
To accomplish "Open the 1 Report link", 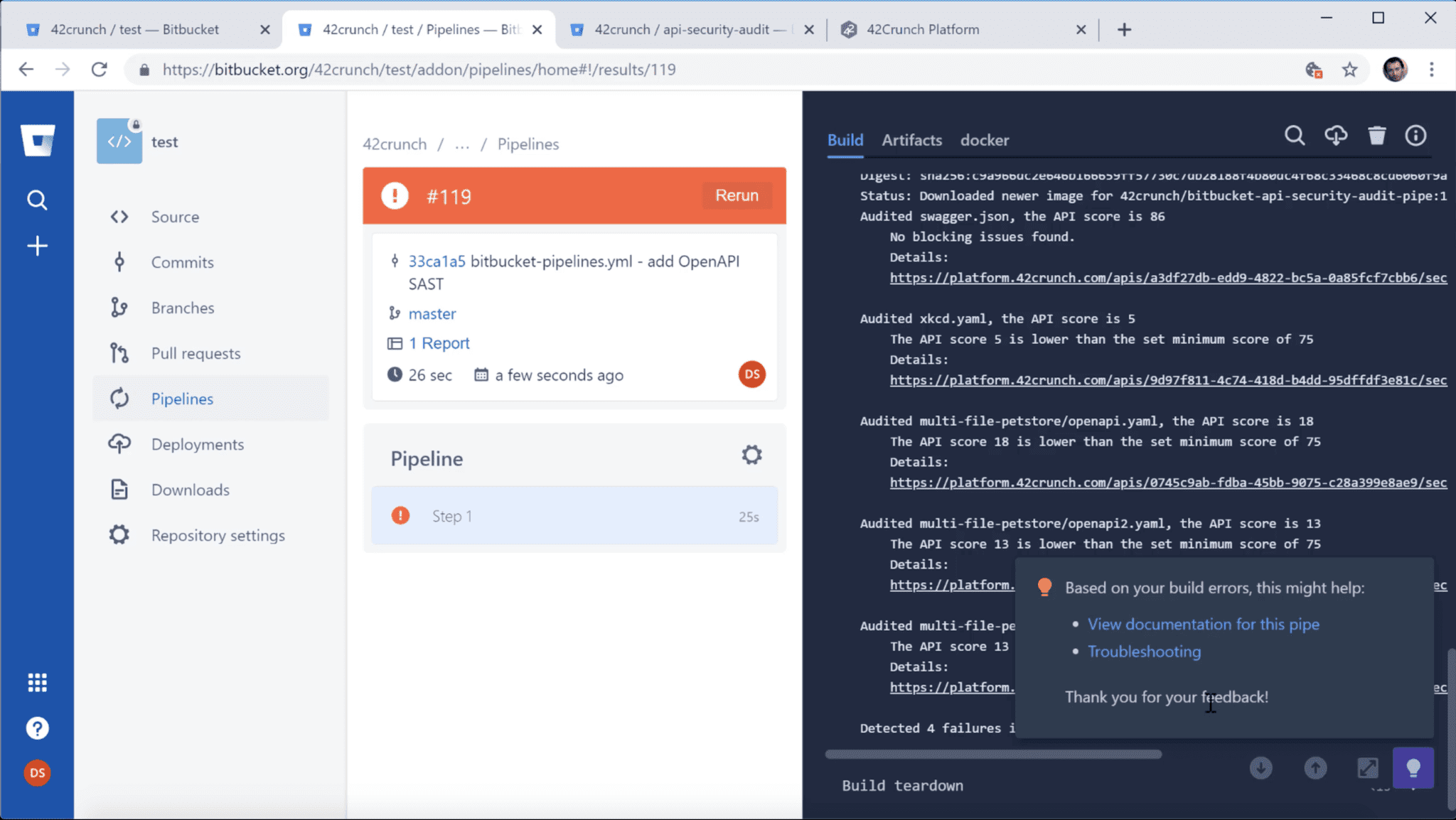I will 439,343.
